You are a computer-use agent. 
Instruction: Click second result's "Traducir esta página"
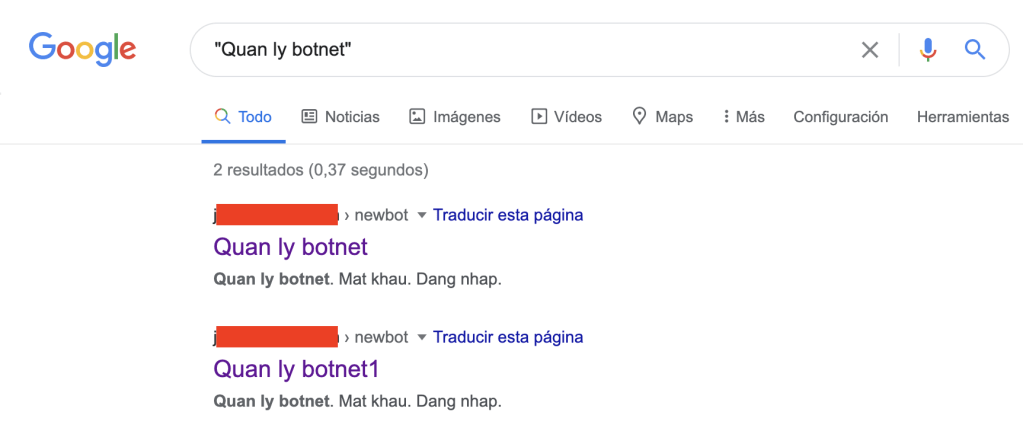508,337
